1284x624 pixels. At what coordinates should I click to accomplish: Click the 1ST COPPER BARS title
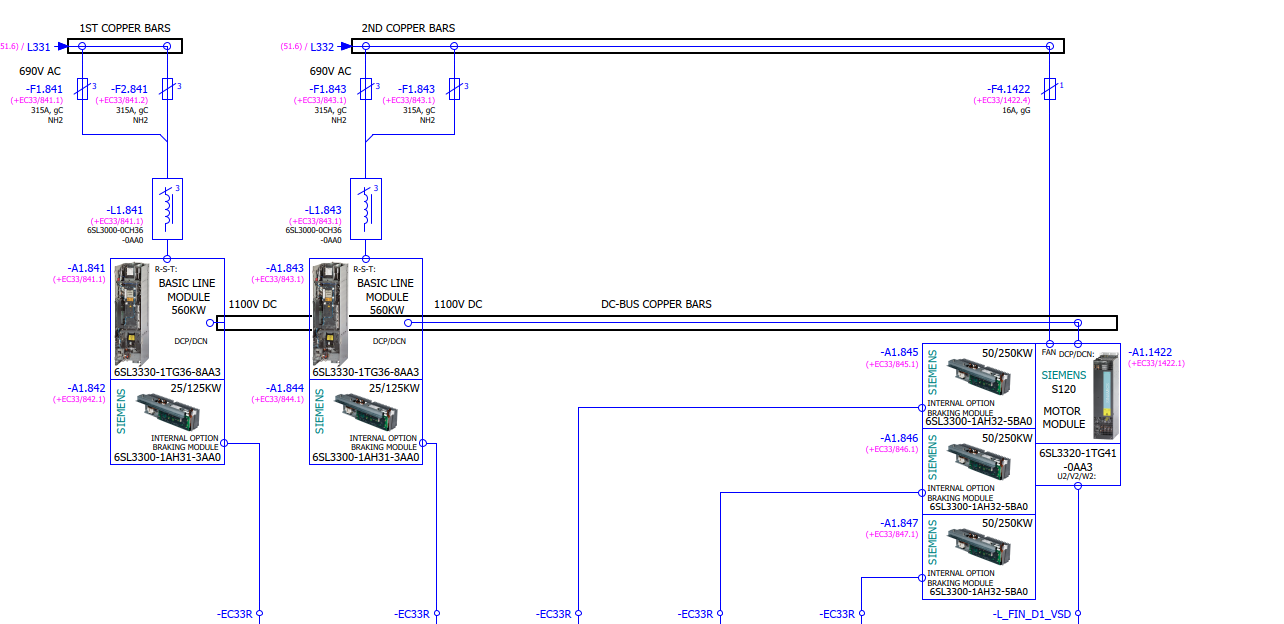pyautogui.click(x=125, y=28)
